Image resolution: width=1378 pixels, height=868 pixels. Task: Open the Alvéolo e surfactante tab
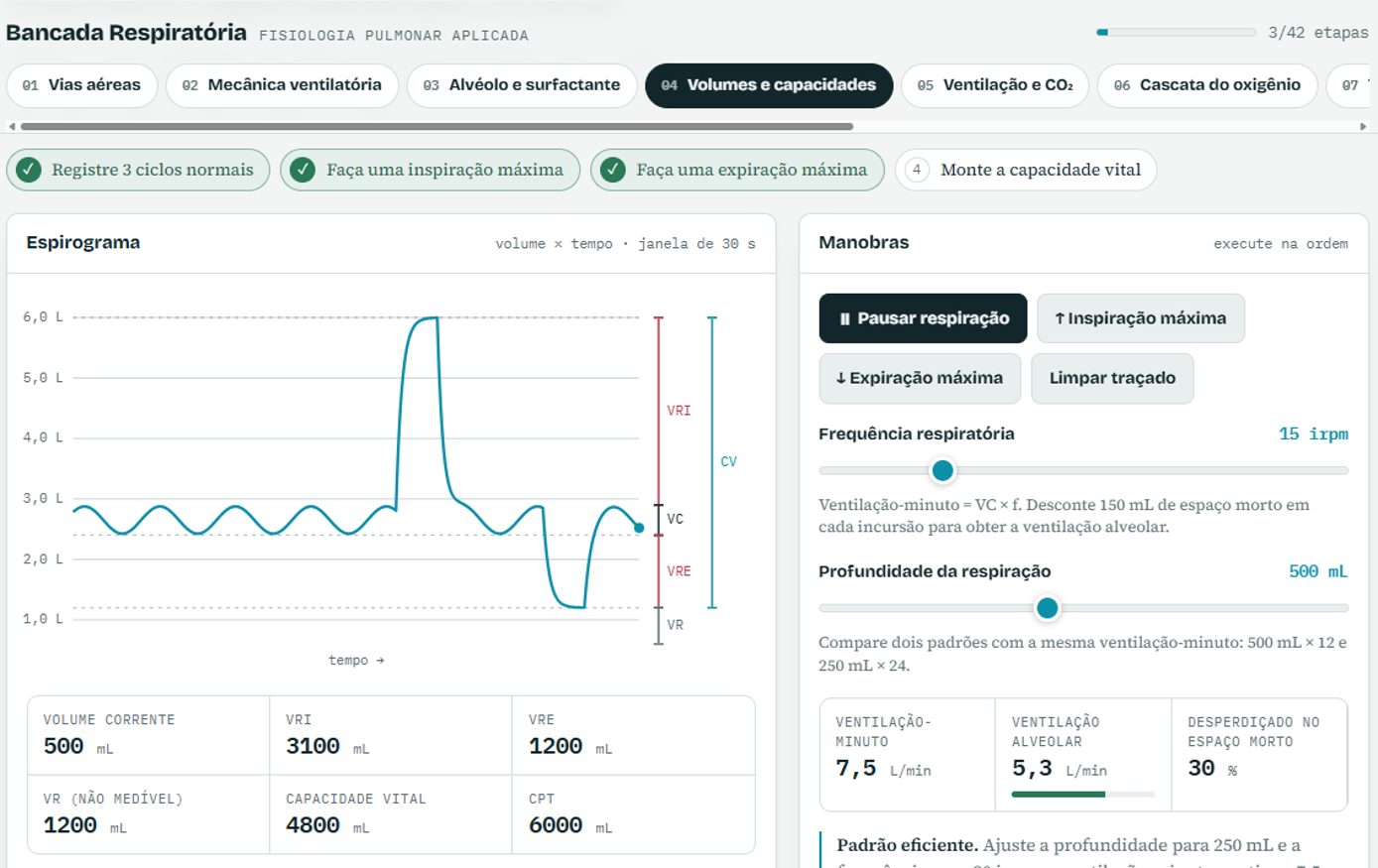point(522,85)
